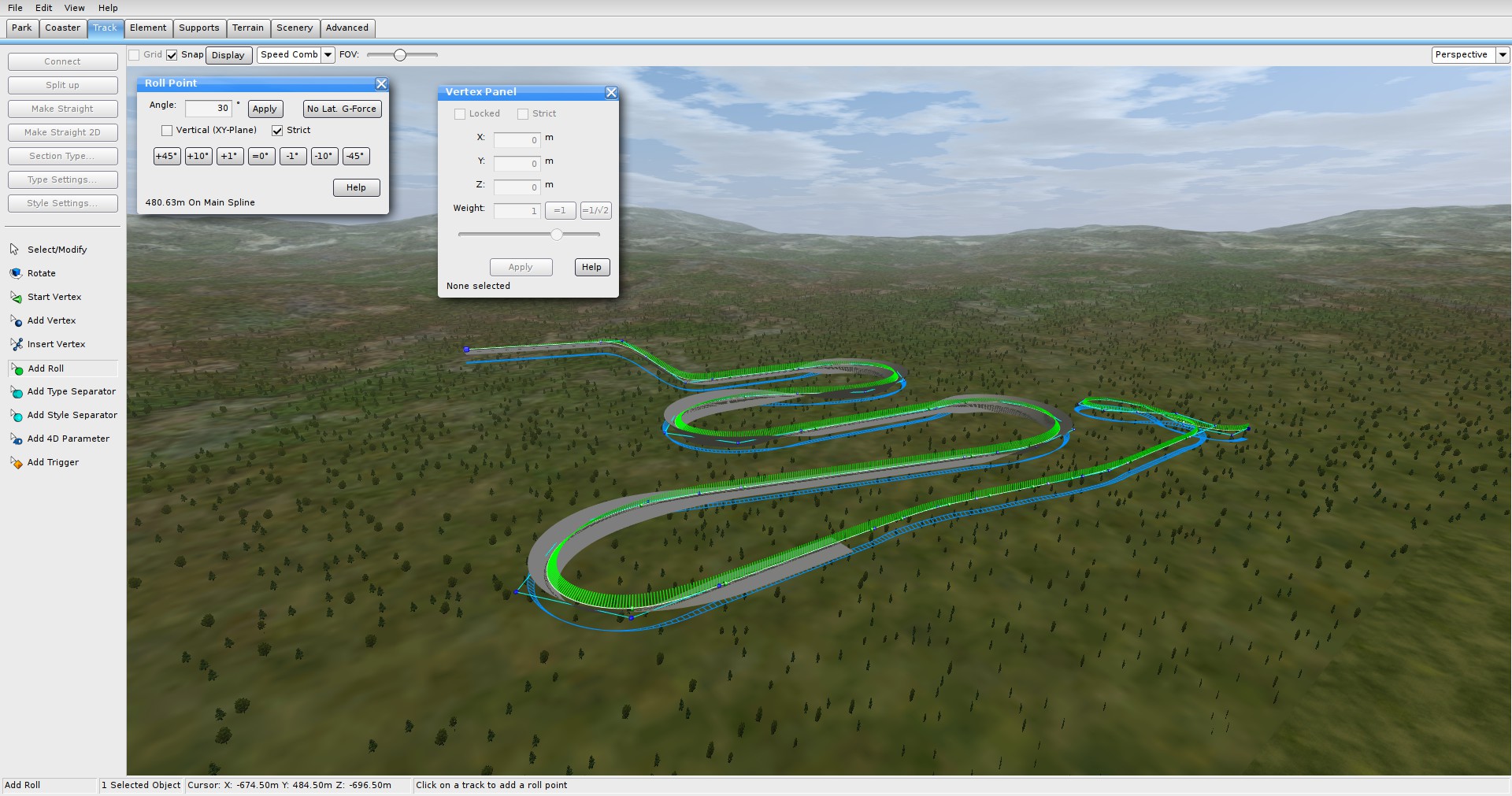Expand the Perspective view dropdown
The image size is (1512, 796).
(x=1502, y=55)
